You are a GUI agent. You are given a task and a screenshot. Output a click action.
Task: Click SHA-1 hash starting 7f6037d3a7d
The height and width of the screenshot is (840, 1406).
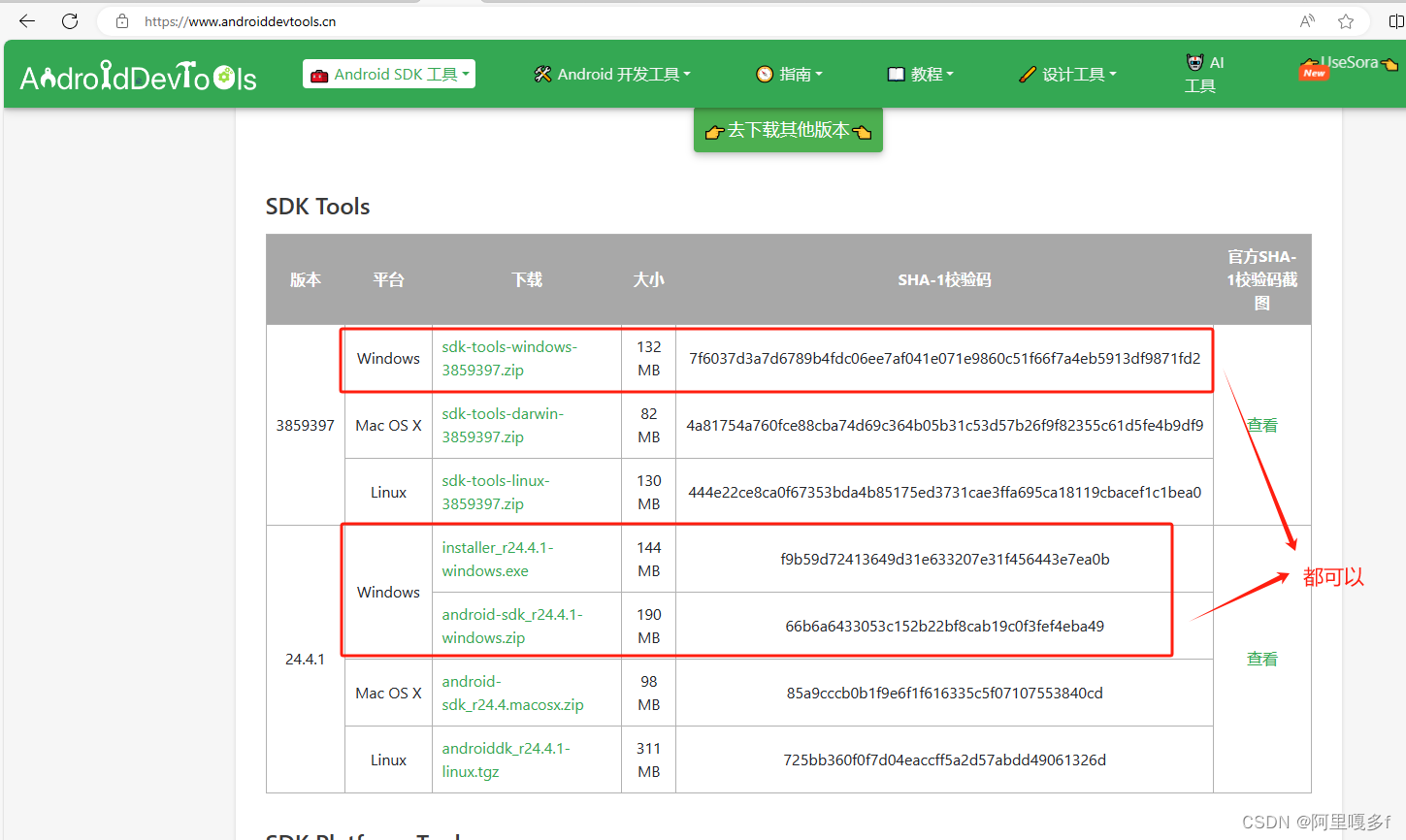[x=944, y=358]
